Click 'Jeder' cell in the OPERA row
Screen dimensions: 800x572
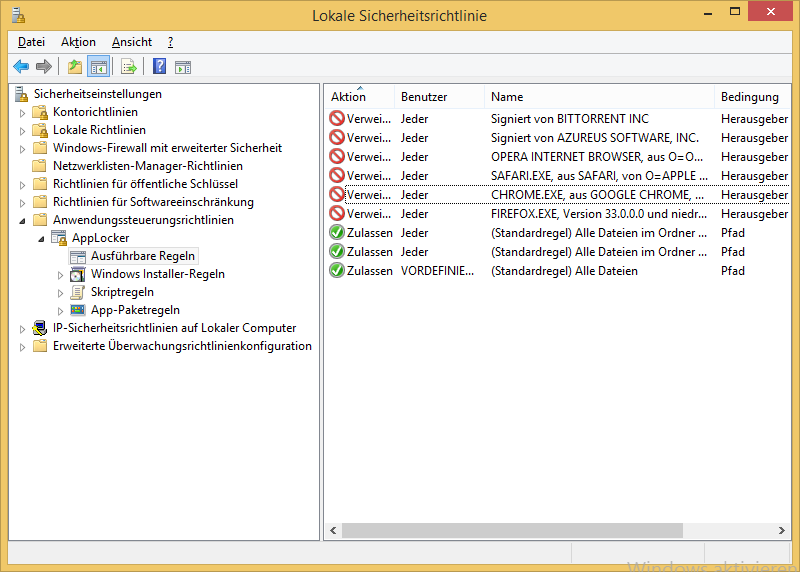point(414,157)
